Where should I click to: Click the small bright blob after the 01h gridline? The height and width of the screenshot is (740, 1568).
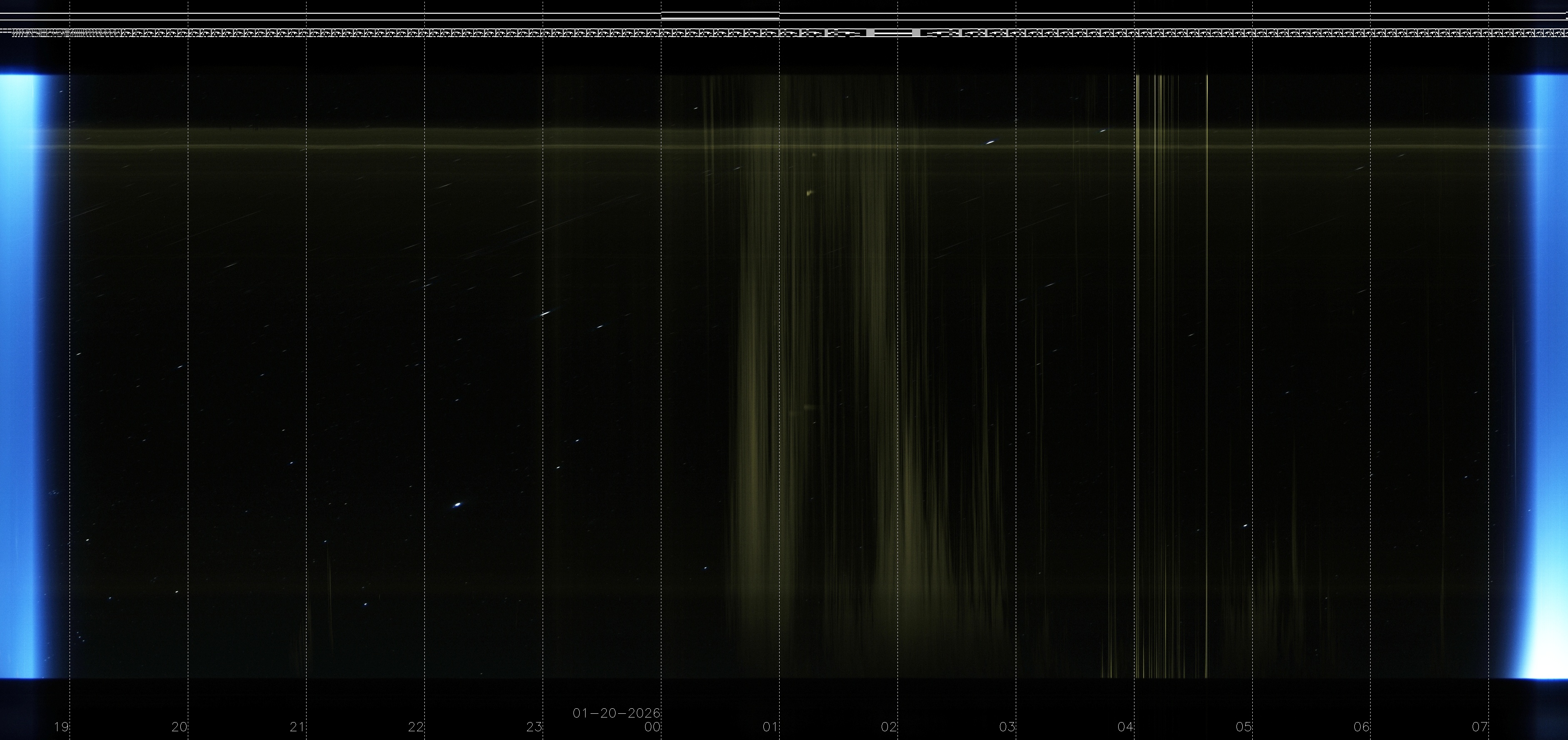pos(809,193)
